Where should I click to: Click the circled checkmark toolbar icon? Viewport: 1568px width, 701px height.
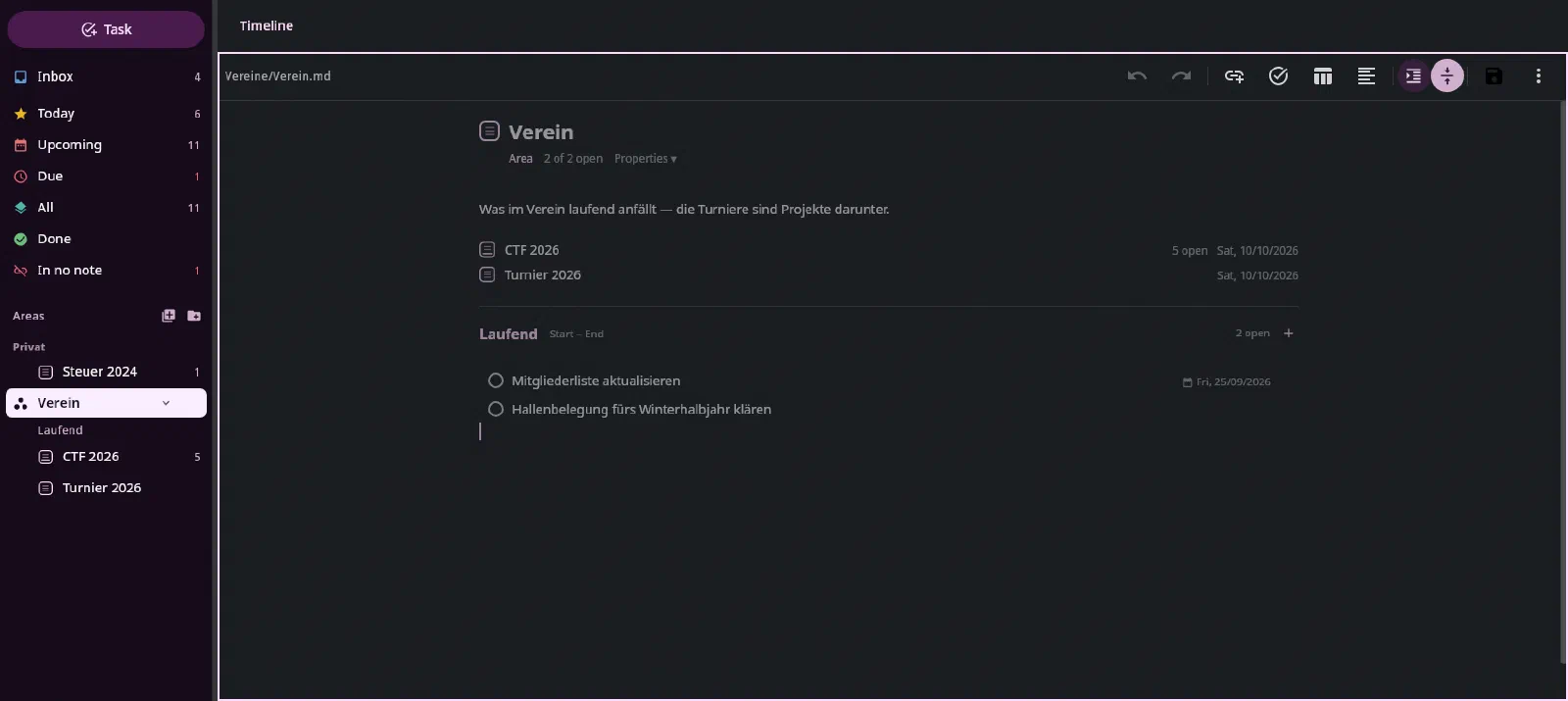(1278, 76)
